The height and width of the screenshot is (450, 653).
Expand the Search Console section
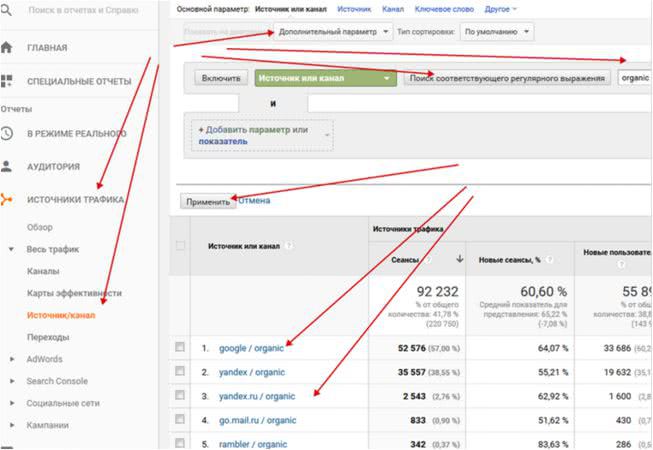[x=12, y=381]
